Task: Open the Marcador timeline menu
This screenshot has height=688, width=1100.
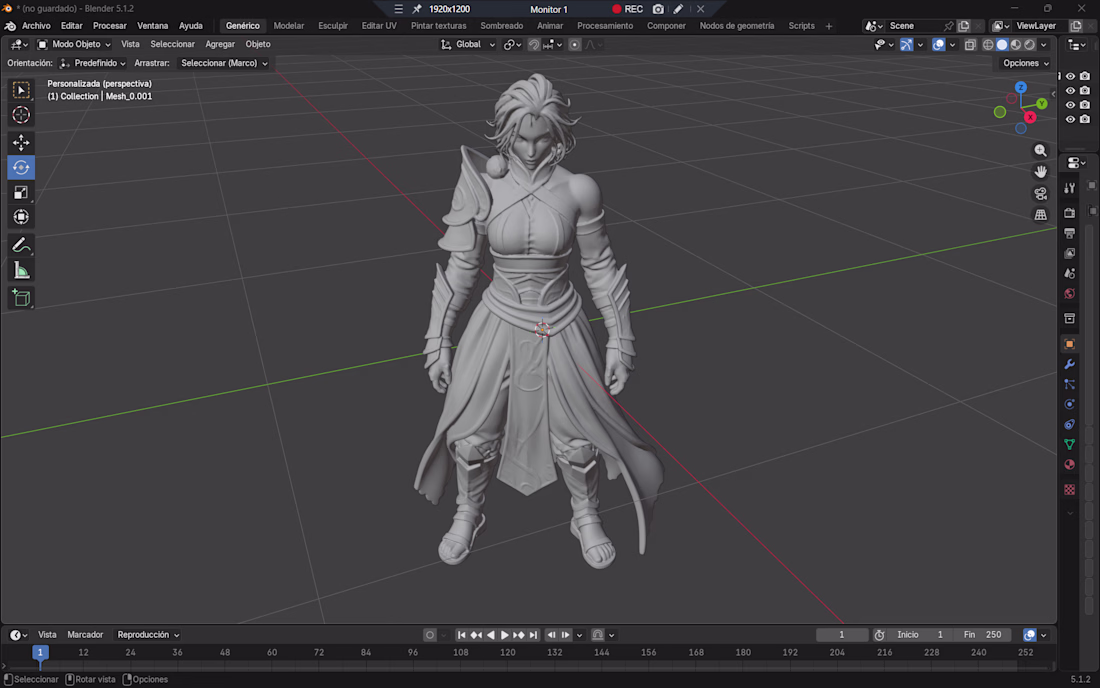Action: click(x=85, y=635)
